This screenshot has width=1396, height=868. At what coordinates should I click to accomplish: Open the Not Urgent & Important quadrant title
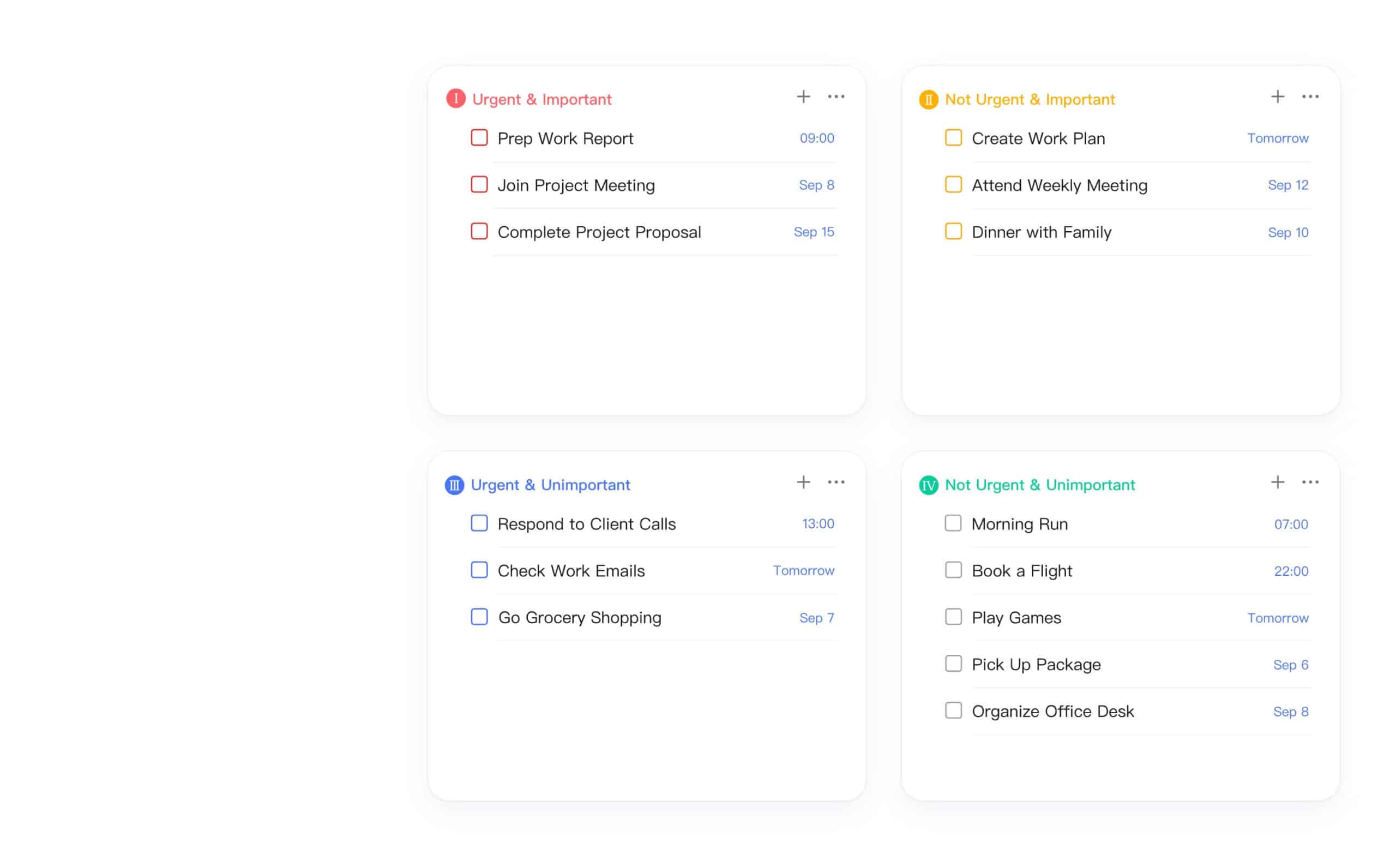(1030, 99)
